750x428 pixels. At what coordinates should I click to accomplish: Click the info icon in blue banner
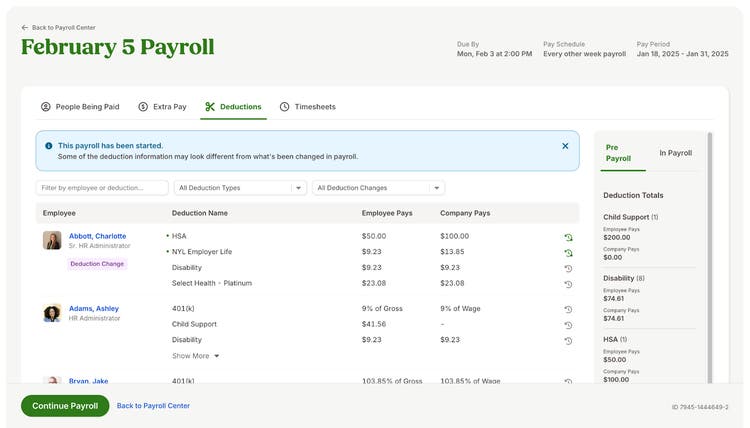coord(48,146)
